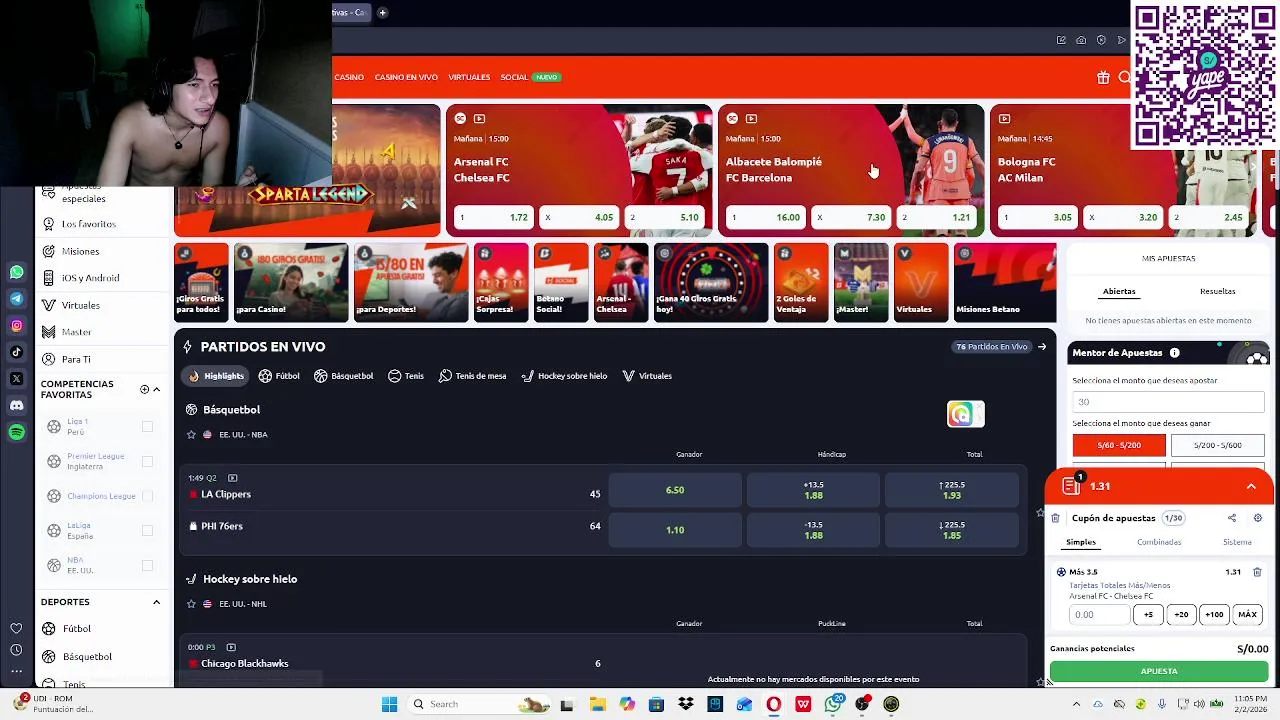The image size is (1280, 720).
Task: Add a favorite competition with plus icon
Action: tap(144, 389)
